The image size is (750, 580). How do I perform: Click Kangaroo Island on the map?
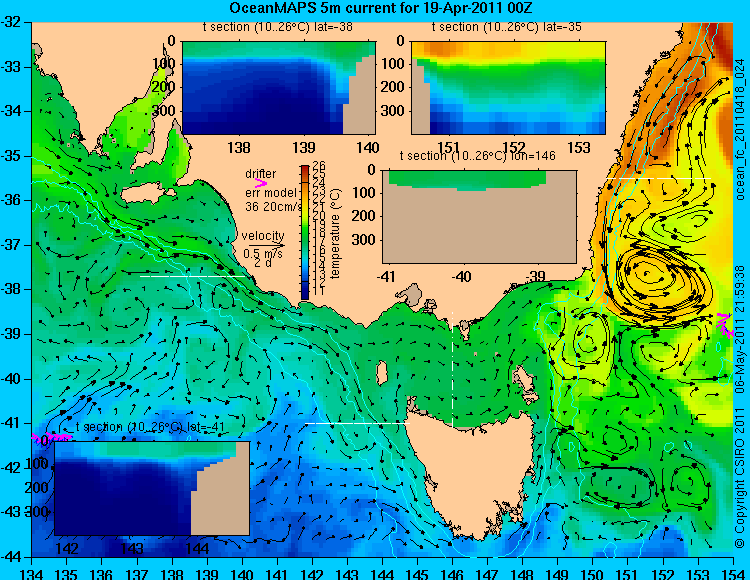coord(145,194)
